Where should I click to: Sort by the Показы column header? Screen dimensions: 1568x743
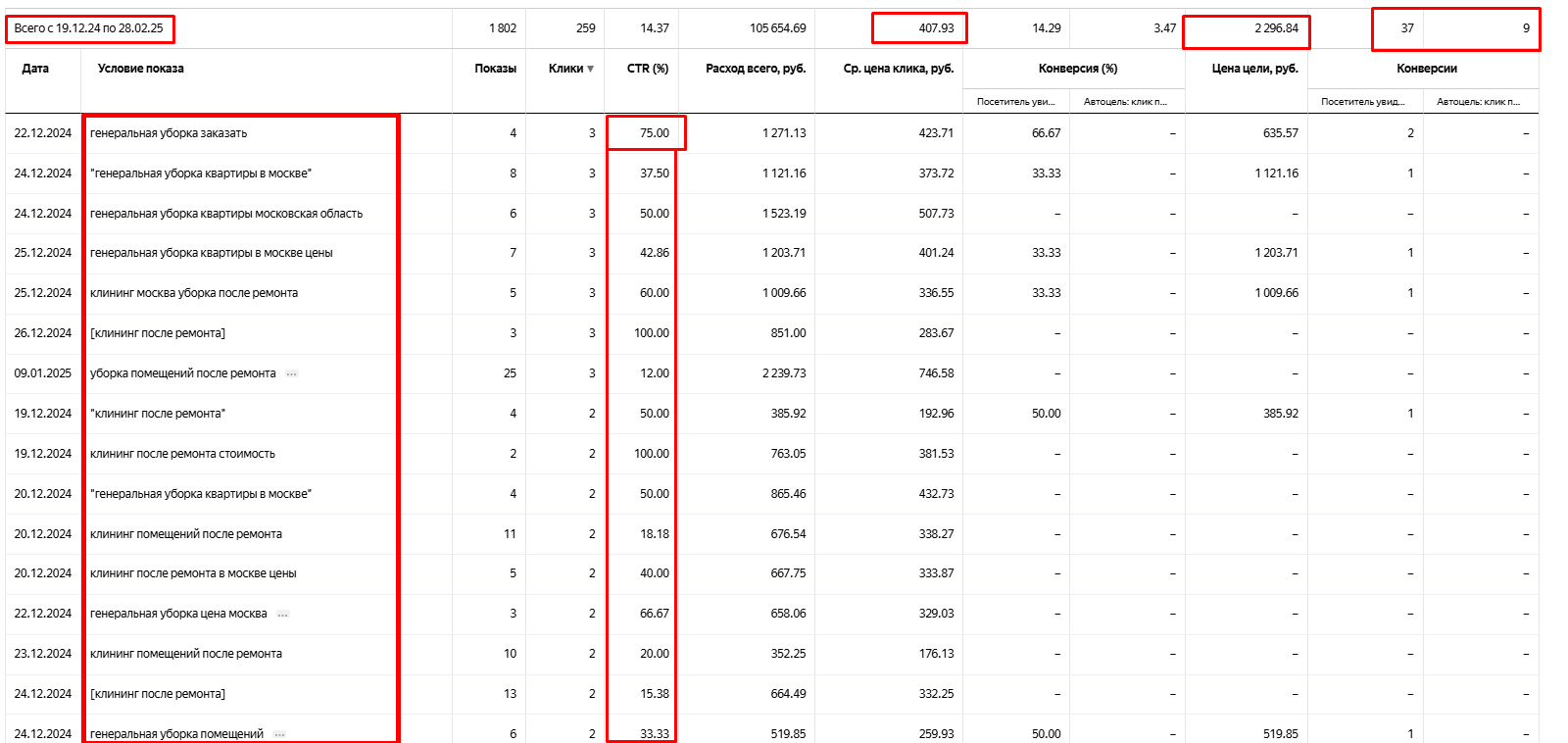[x=495, y=69]
